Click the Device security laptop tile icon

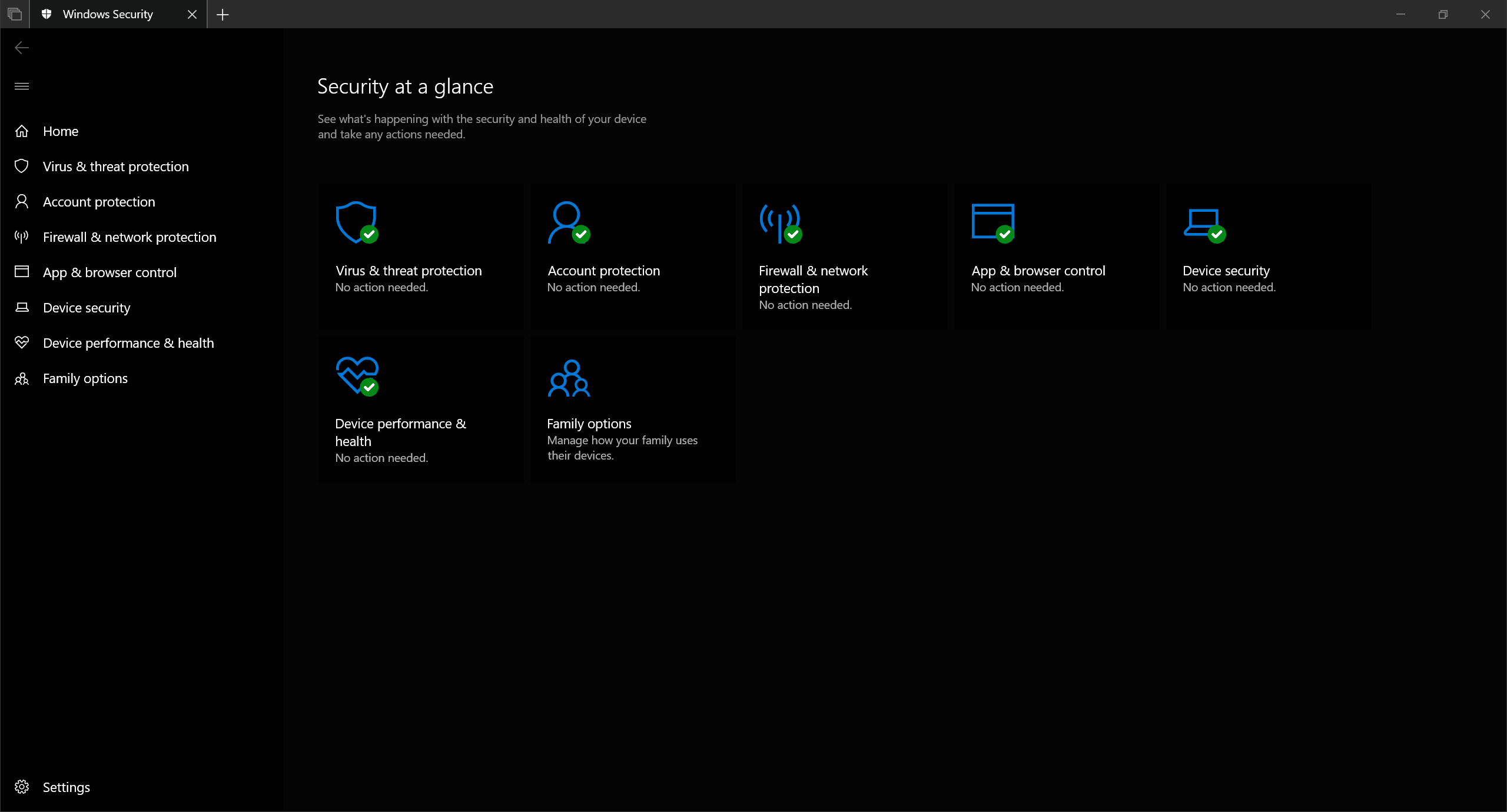point(1203,222)
